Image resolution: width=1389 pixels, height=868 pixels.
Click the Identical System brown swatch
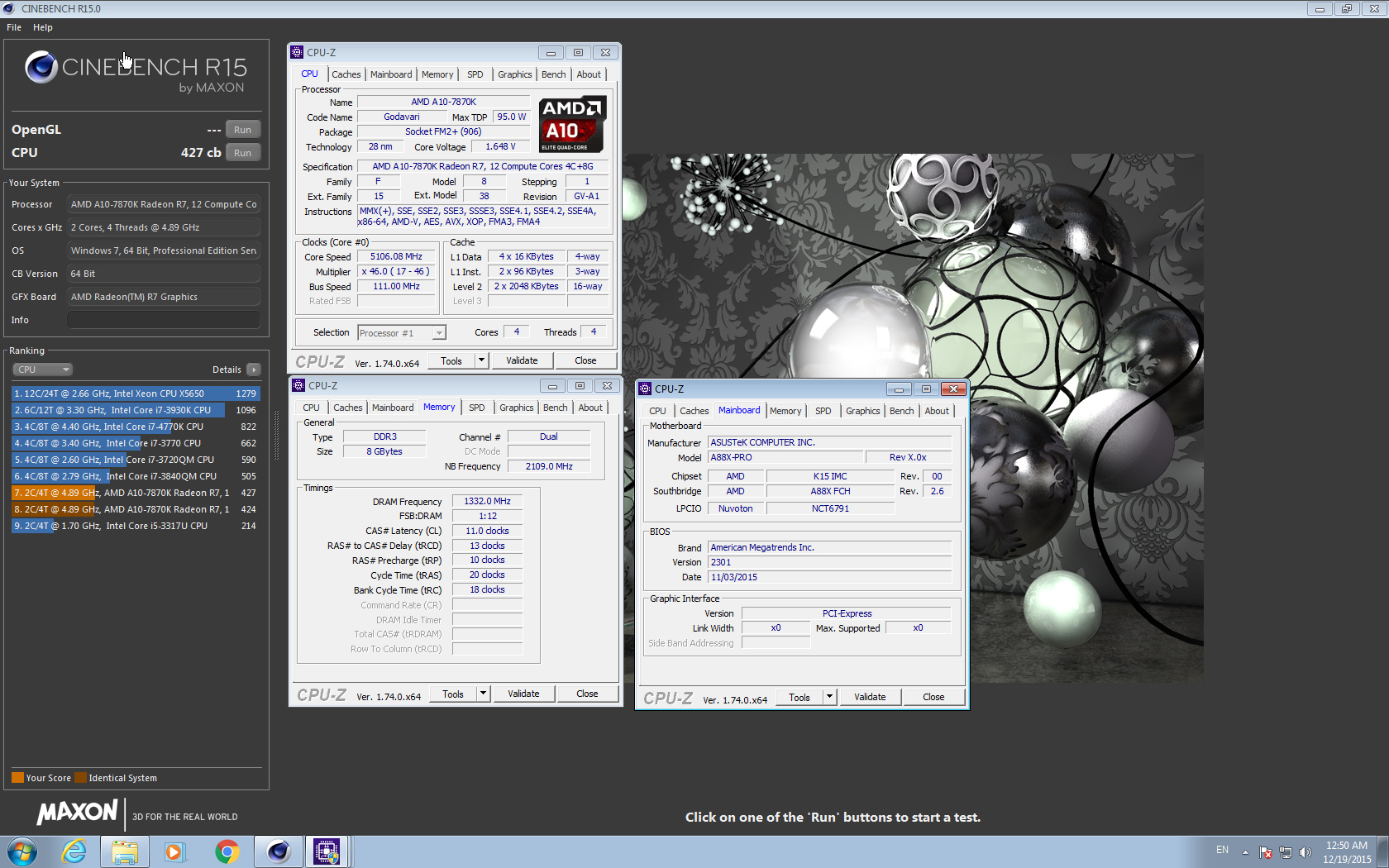80,778
